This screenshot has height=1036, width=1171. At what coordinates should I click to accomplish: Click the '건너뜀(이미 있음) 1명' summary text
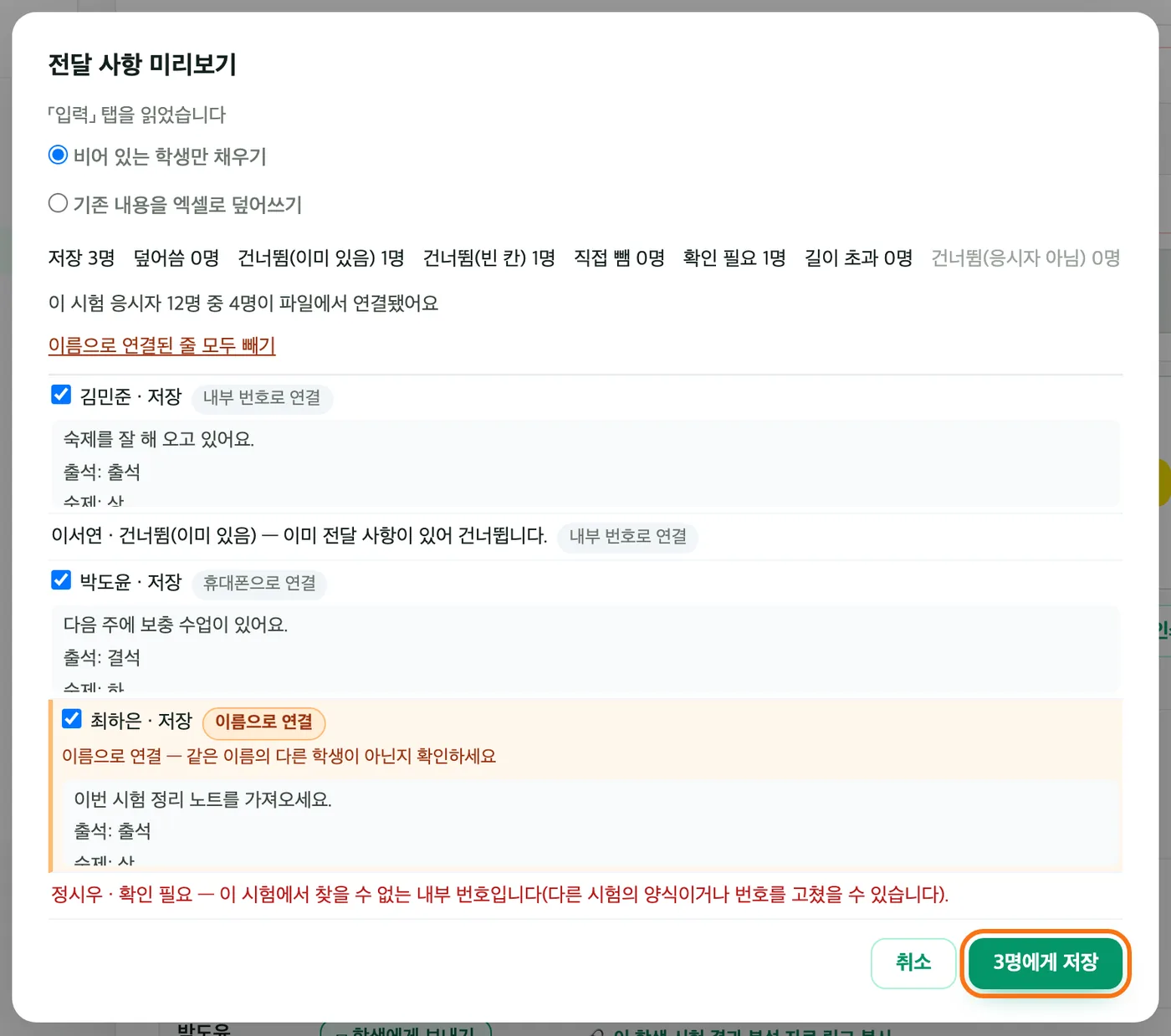pyautogui.click(x=321, y=258)
